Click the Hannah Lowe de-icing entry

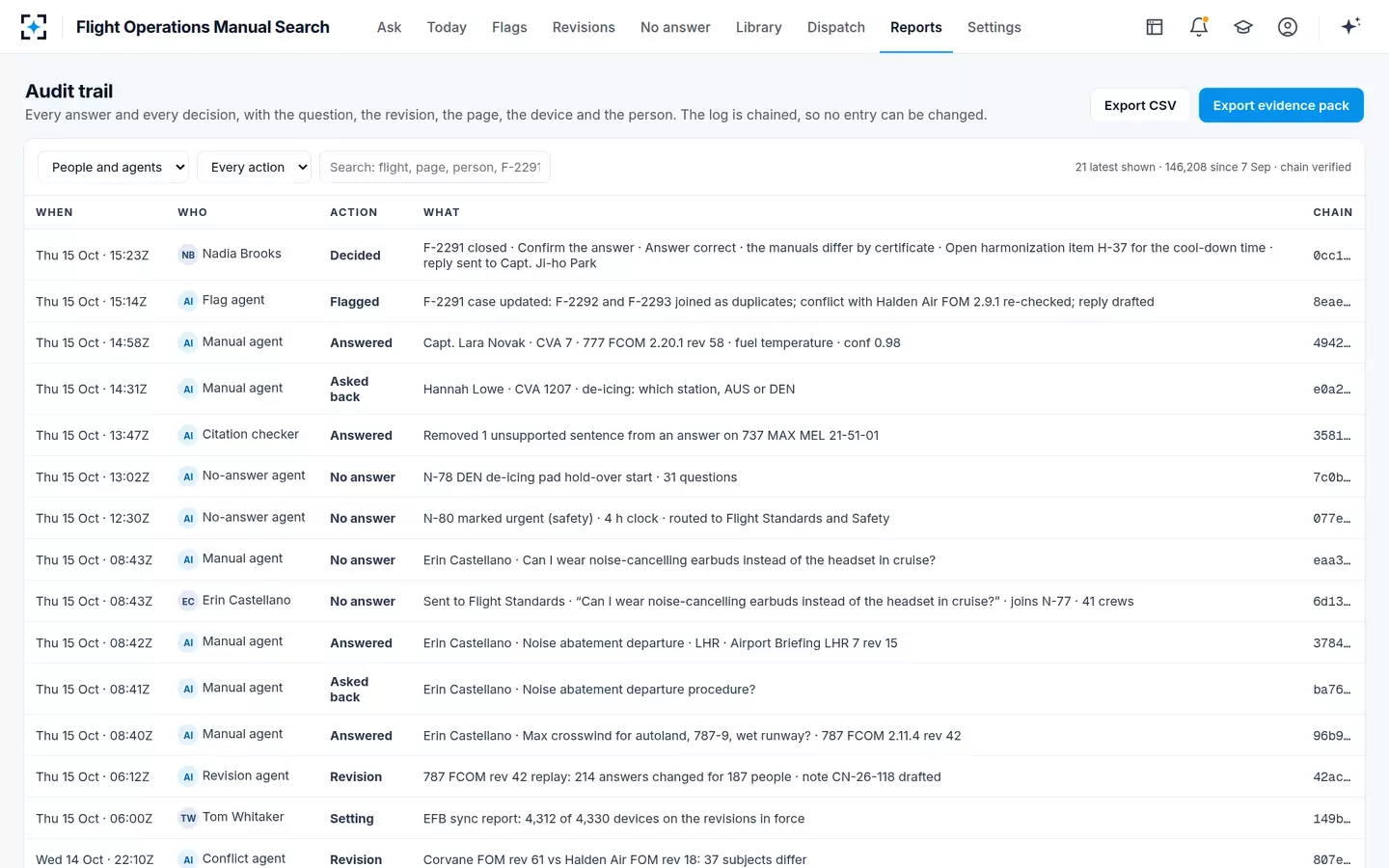tap(609, 390)
